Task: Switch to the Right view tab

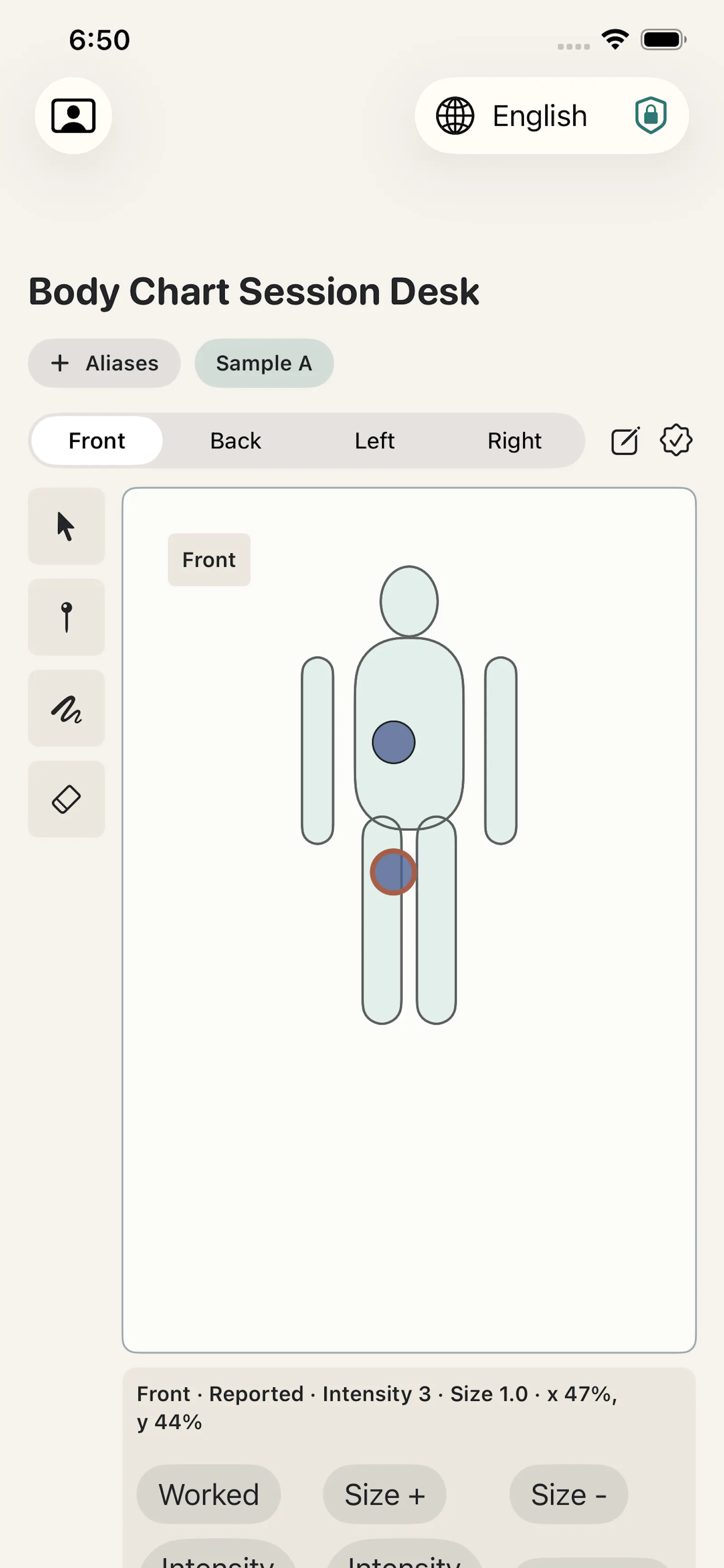Action: (x=514, y=441)
